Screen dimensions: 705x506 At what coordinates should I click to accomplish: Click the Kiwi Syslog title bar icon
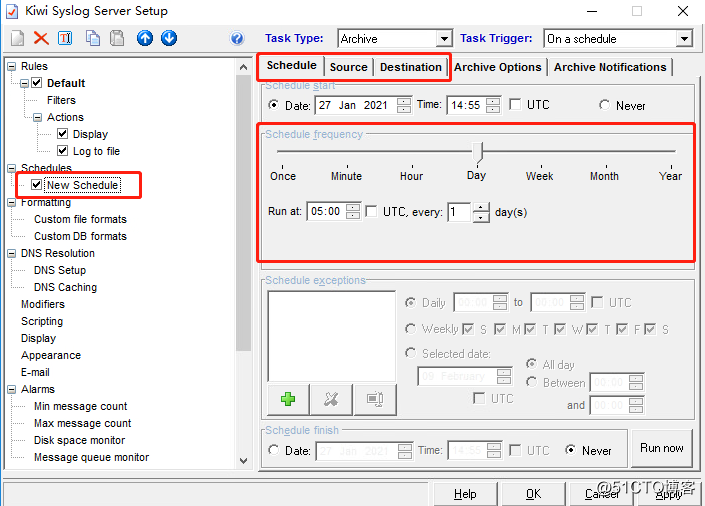[x=12, y=11]
